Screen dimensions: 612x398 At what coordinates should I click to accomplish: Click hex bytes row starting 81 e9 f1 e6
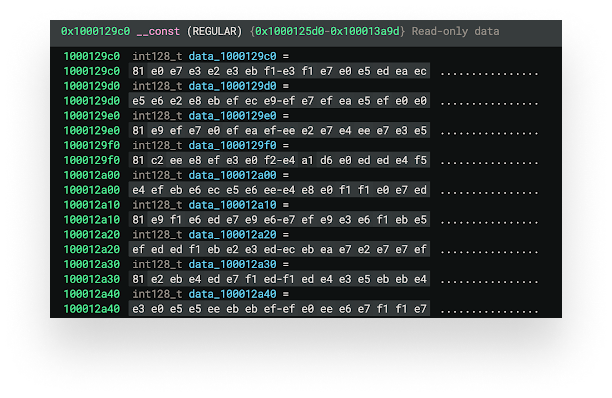point(279,220)
